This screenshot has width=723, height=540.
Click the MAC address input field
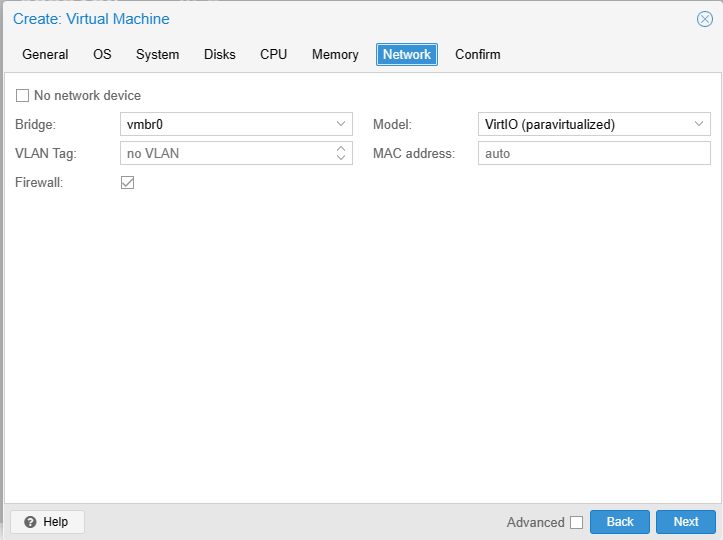click(594, 153)
